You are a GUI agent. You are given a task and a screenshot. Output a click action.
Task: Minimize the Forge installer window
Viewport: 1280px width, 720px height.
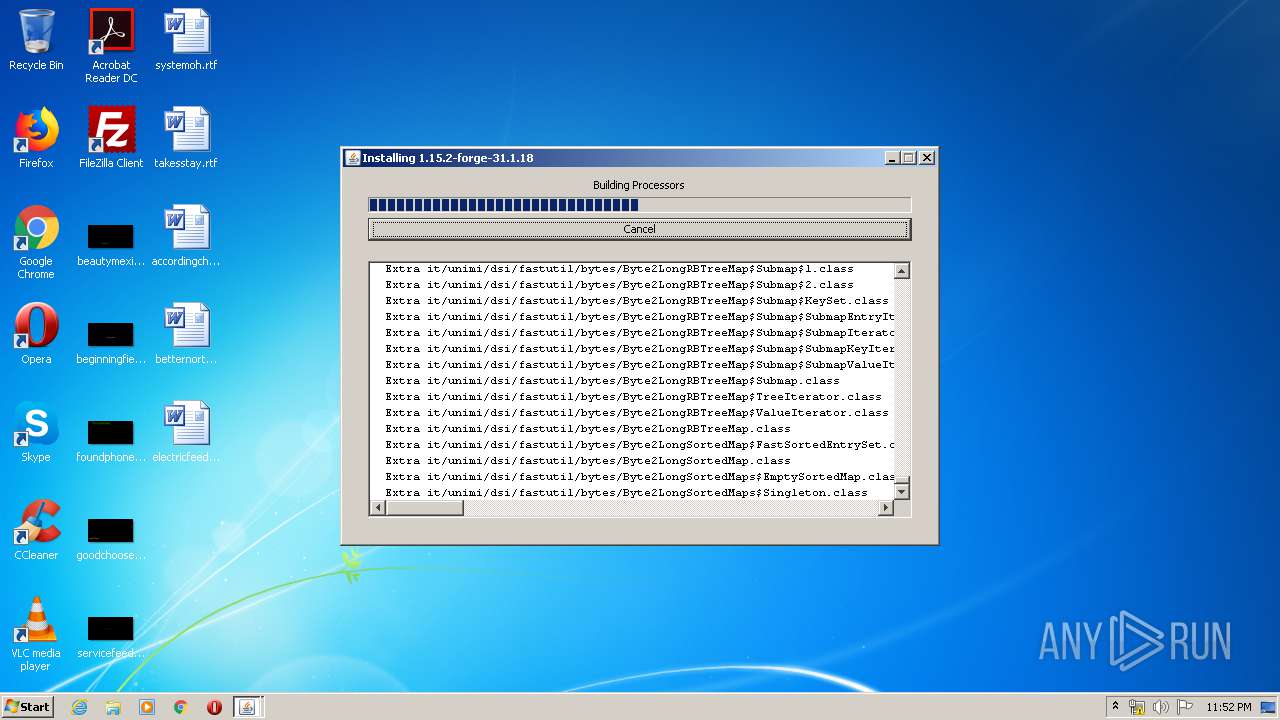click(892, 158)
